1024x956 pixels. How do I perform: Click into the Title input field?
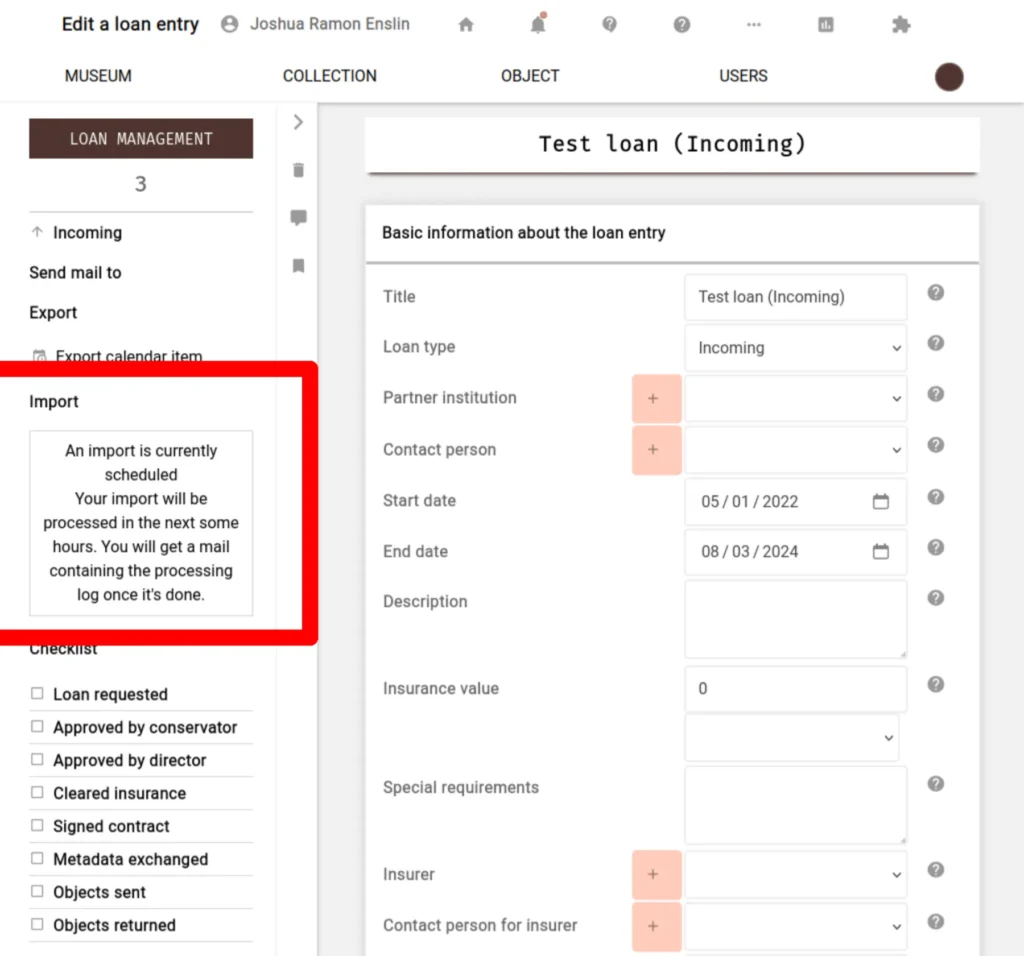(795, 297)
